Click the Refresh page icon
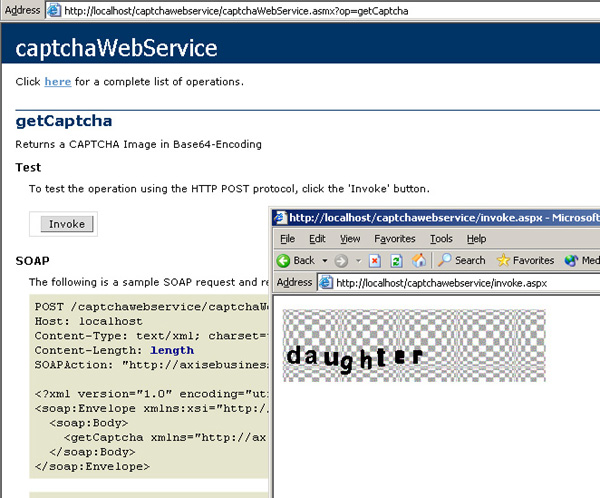Image resolution: width=600 pixels, height=498 pixels. [396, 261]
